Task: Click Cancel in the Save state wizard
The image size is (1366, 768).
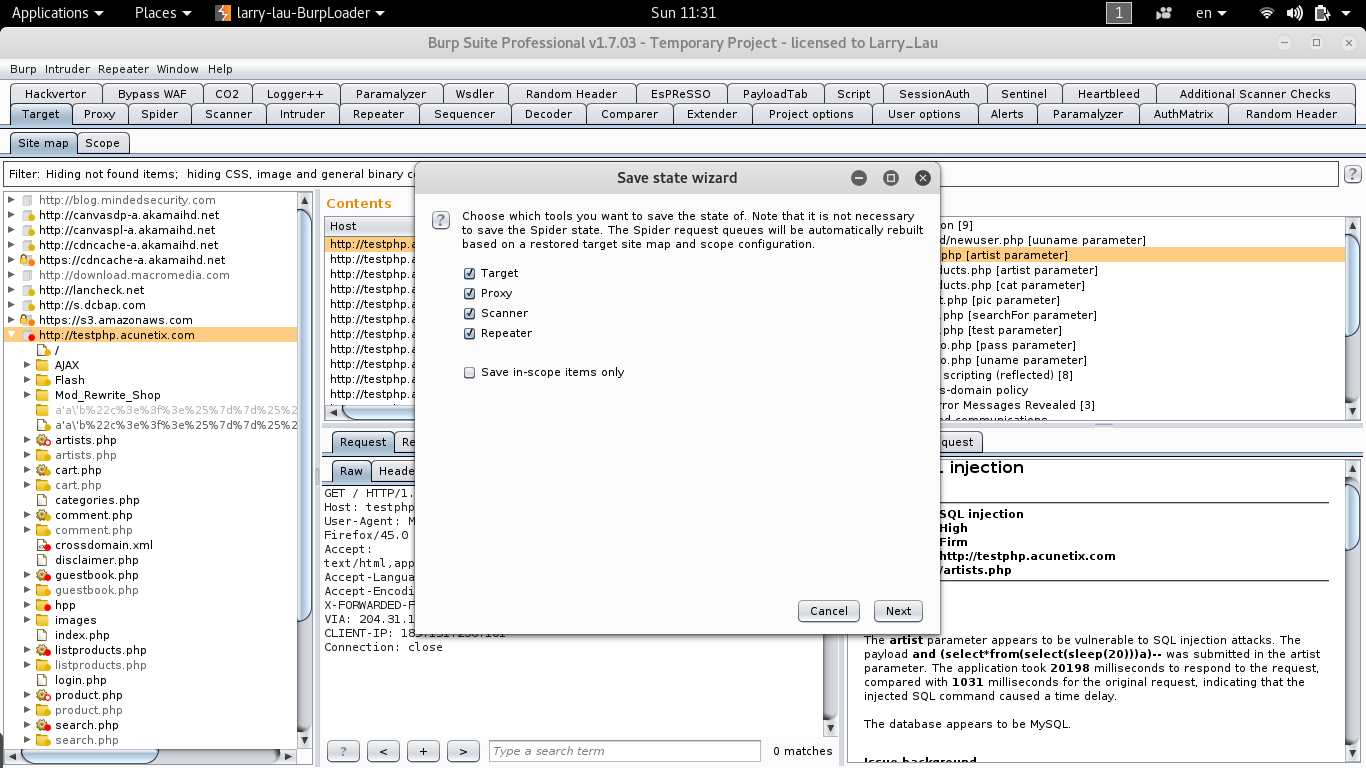Action: coord(828,611)
